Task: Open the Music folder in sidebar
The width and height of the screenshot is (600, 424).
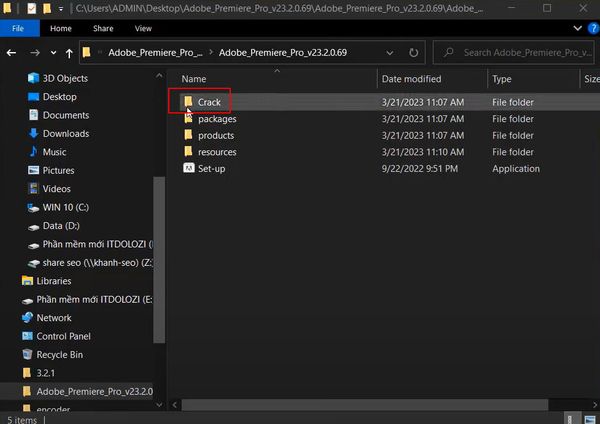Action: click(x=54, y=152)
